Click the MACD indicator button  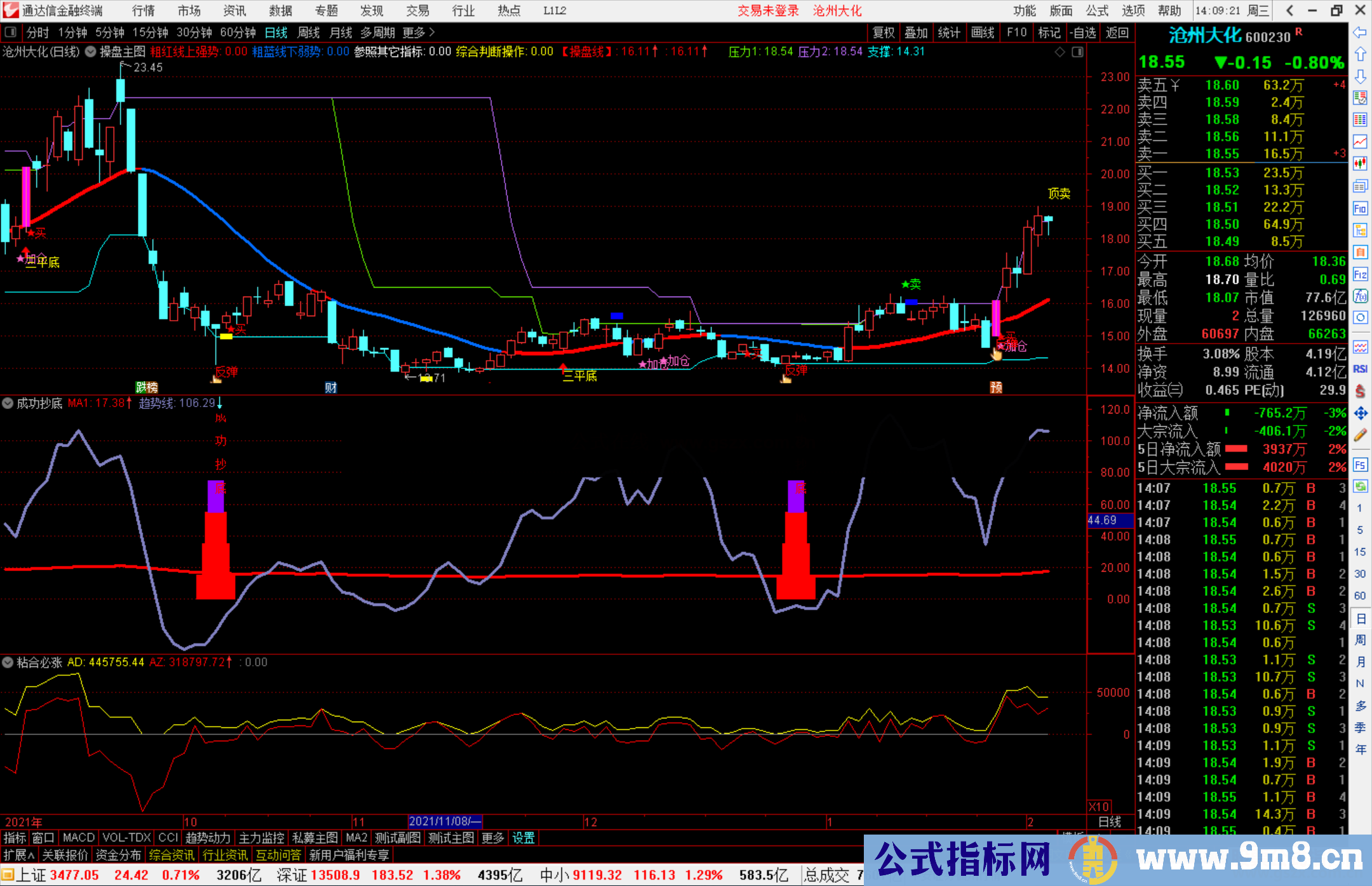(79, 838)
